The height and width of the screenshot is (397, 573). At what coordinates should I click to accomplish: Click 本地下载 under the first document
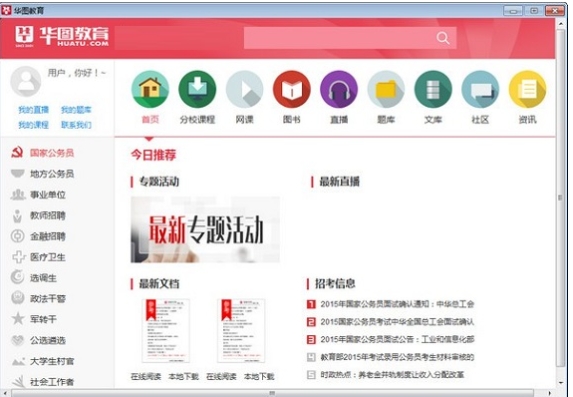(183, 376)
